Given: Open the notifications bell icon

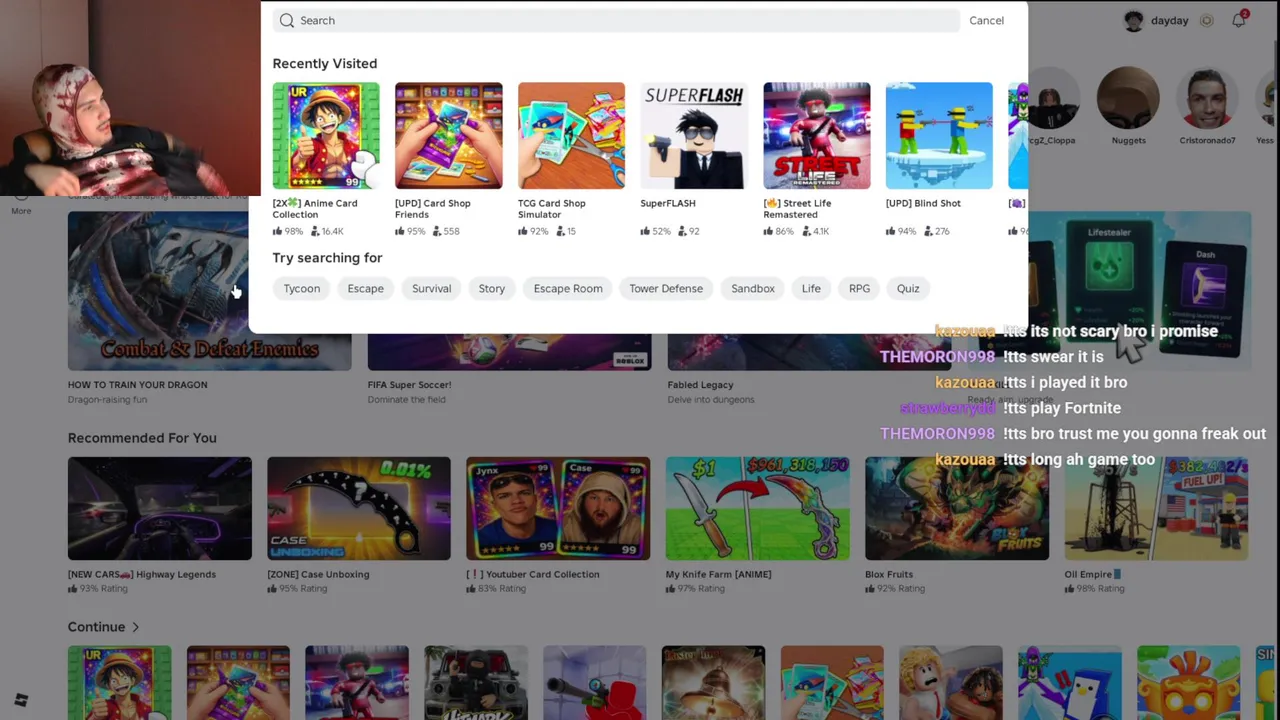Looking at the screenshot, I should [1239, 20].
